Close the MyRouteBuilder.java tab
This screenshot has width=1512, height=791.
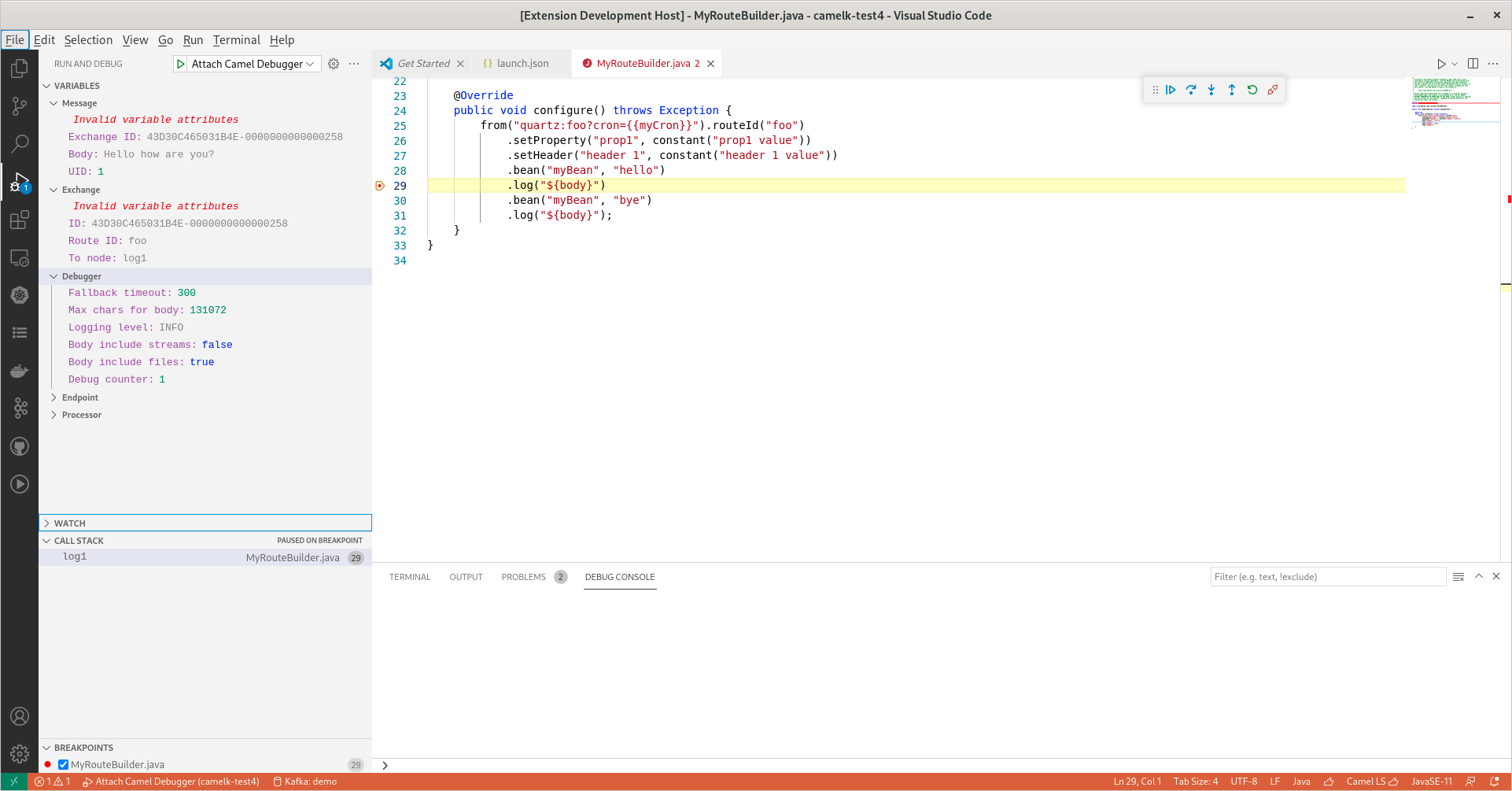coord(710,64)
